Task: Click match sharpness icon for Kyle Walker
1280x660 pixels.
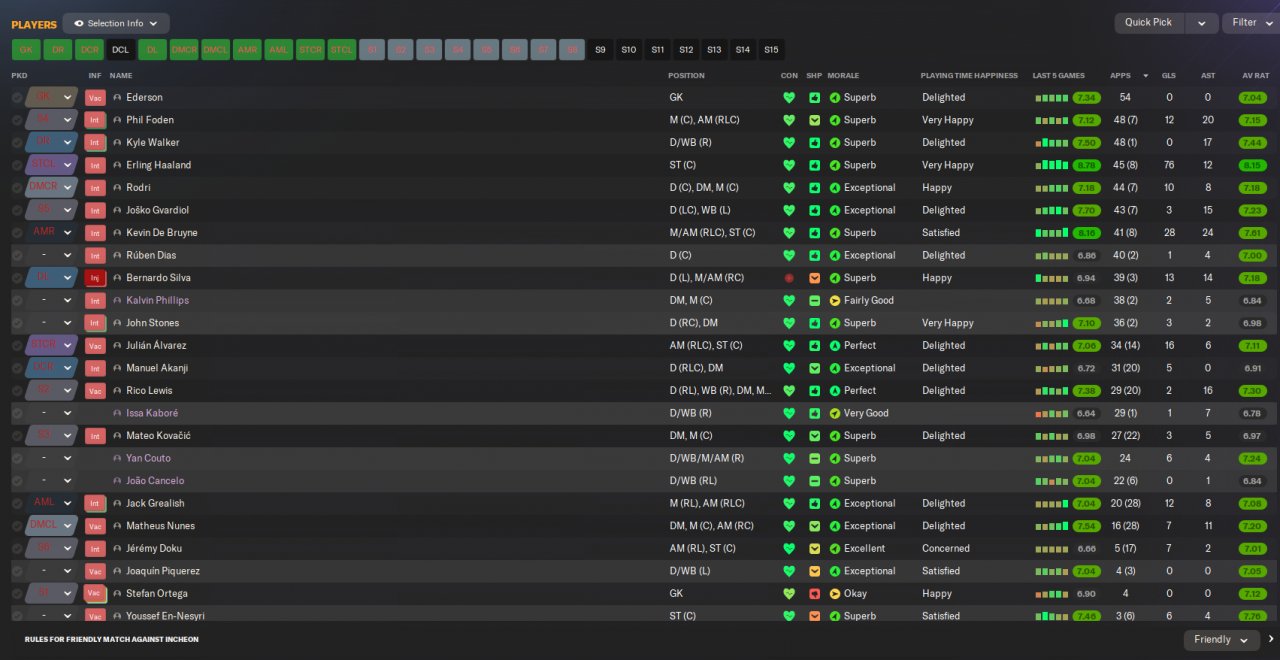Action: click(814, 143)
